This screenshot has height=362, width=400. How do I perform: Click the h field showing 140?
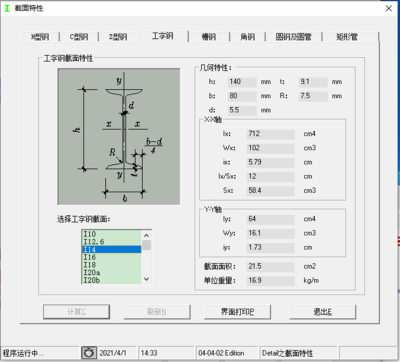coord(242,82)
